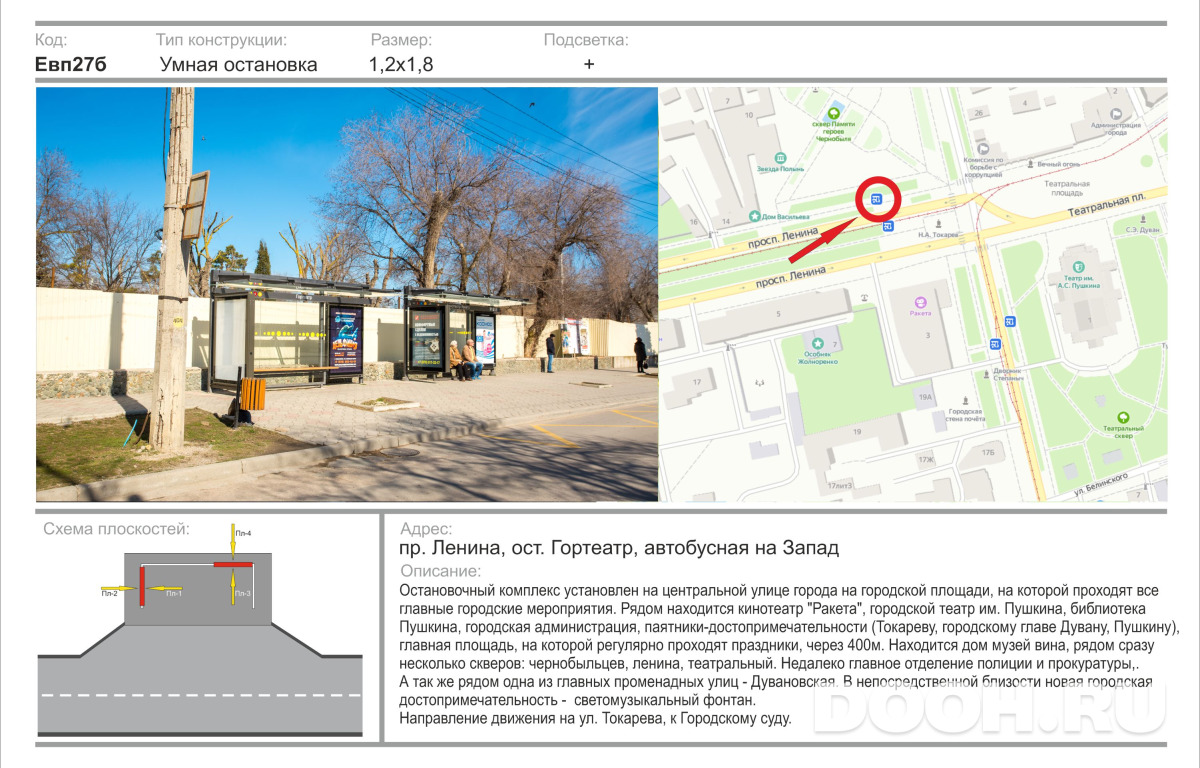Select the Пл-1 plane label
The width and height of the screenshot is (1200, 768).
click(173, 594)
